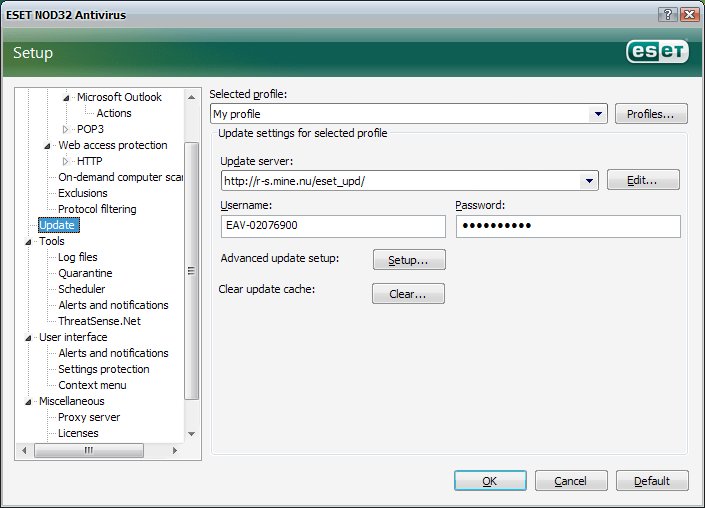Click the Cancel button
Viewport: 705px width, 508px height.
point(571,481)
